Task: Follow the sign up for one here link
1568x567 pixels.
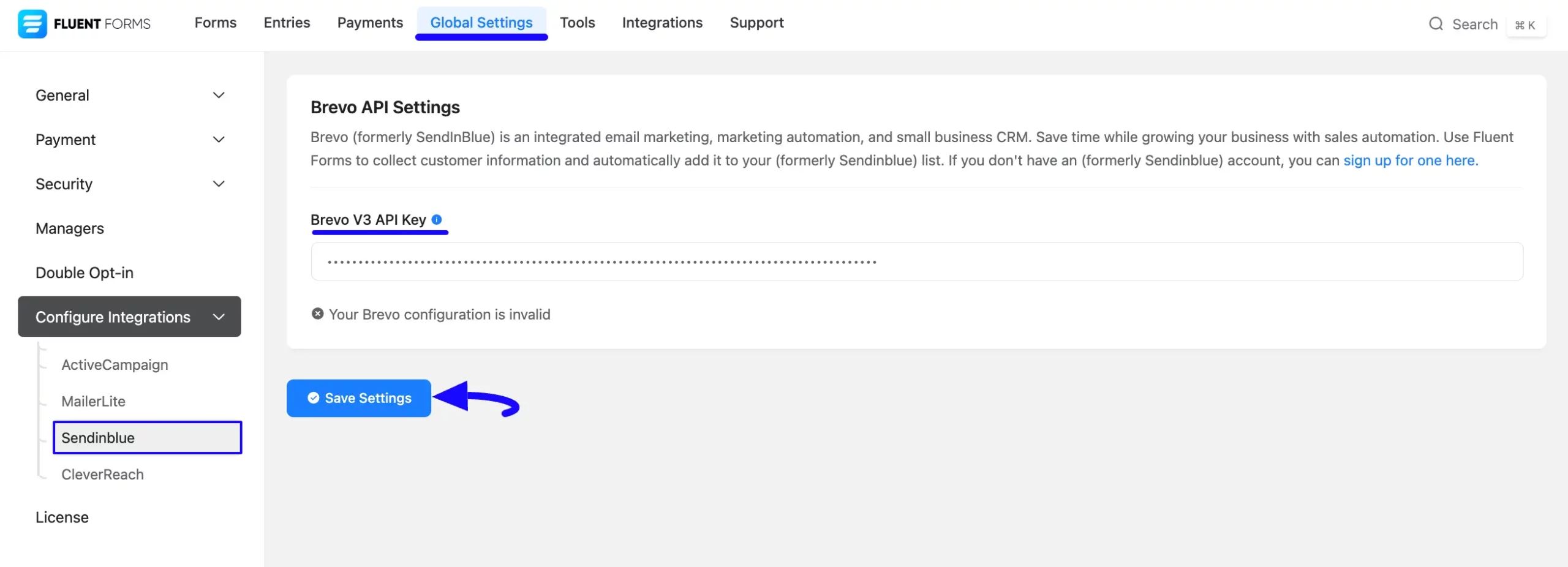Action: (x=1411, y=160)
